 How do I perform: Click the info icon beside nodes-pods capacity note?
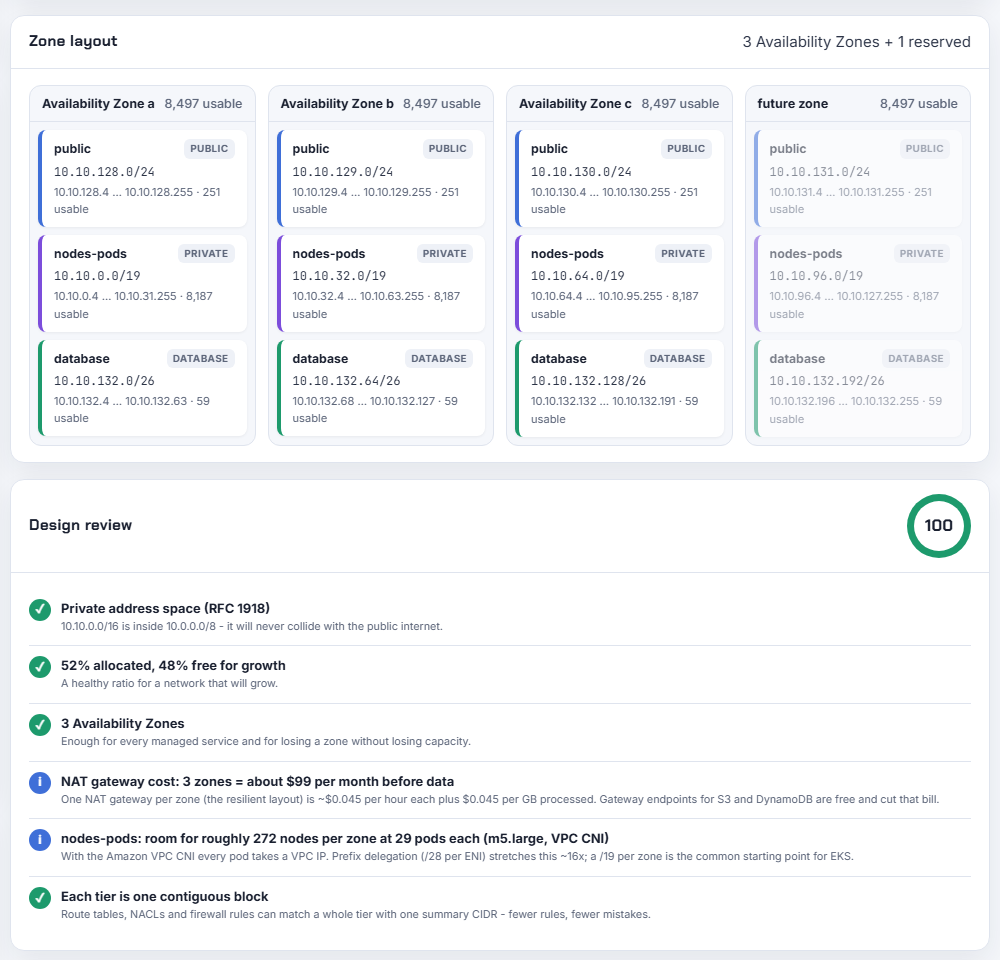[40, 840]
